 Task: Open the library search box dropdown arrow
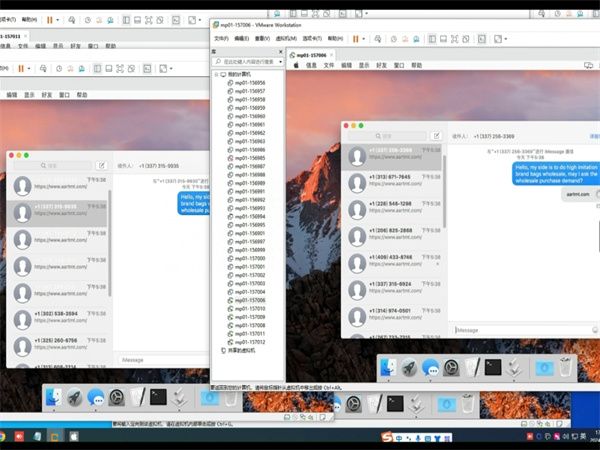tap(279, 61)
